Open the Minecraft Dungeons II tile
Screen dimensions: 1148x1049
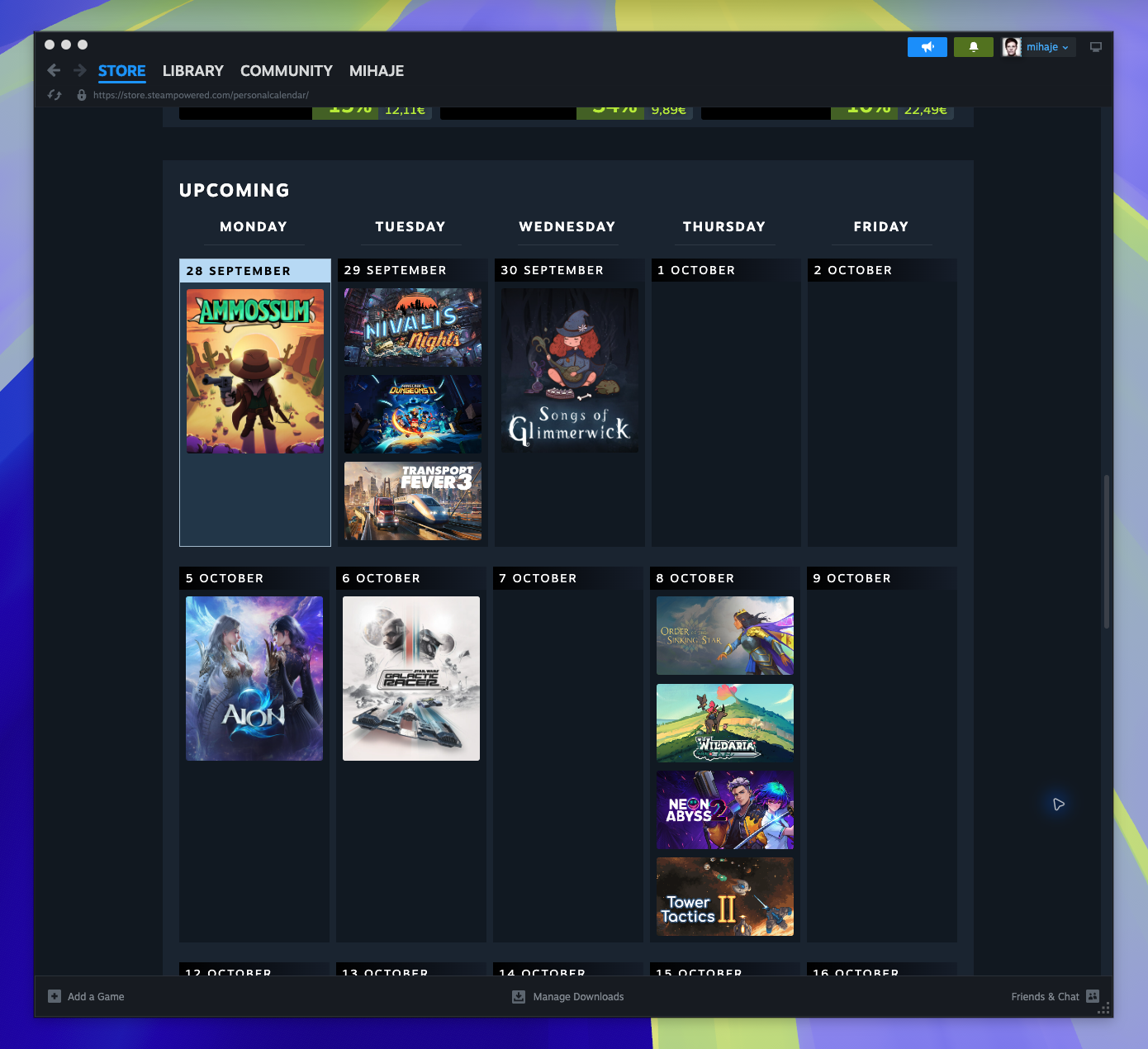tap(413, 414)
